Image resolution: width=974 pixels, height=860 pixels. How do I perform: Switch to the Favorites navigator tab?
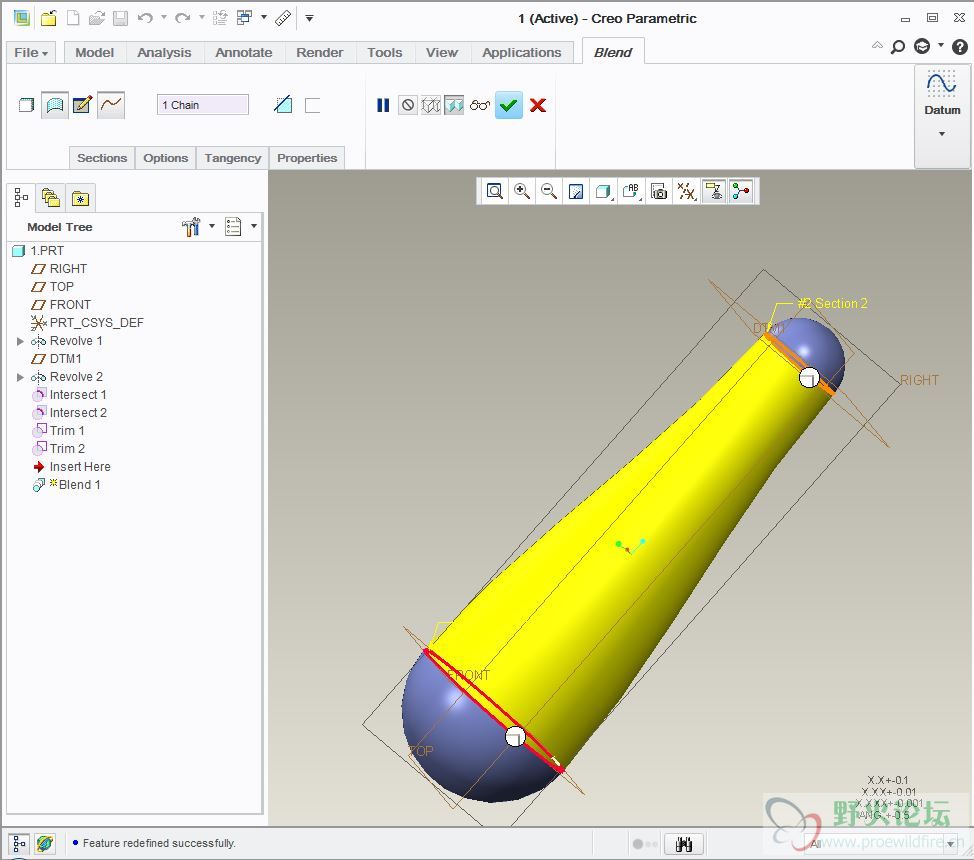80,198
